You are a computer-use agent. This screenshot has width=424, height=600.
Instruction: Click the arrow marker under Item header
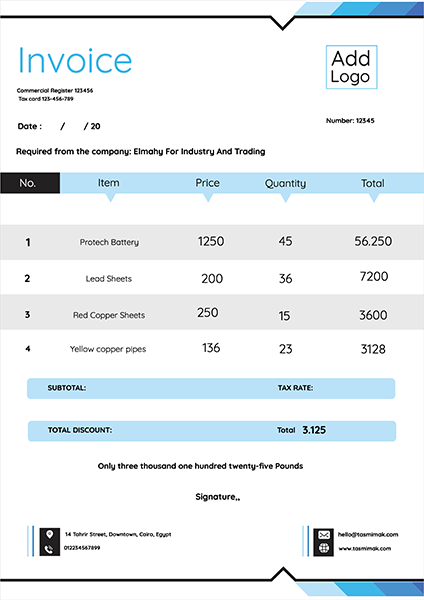110,197
